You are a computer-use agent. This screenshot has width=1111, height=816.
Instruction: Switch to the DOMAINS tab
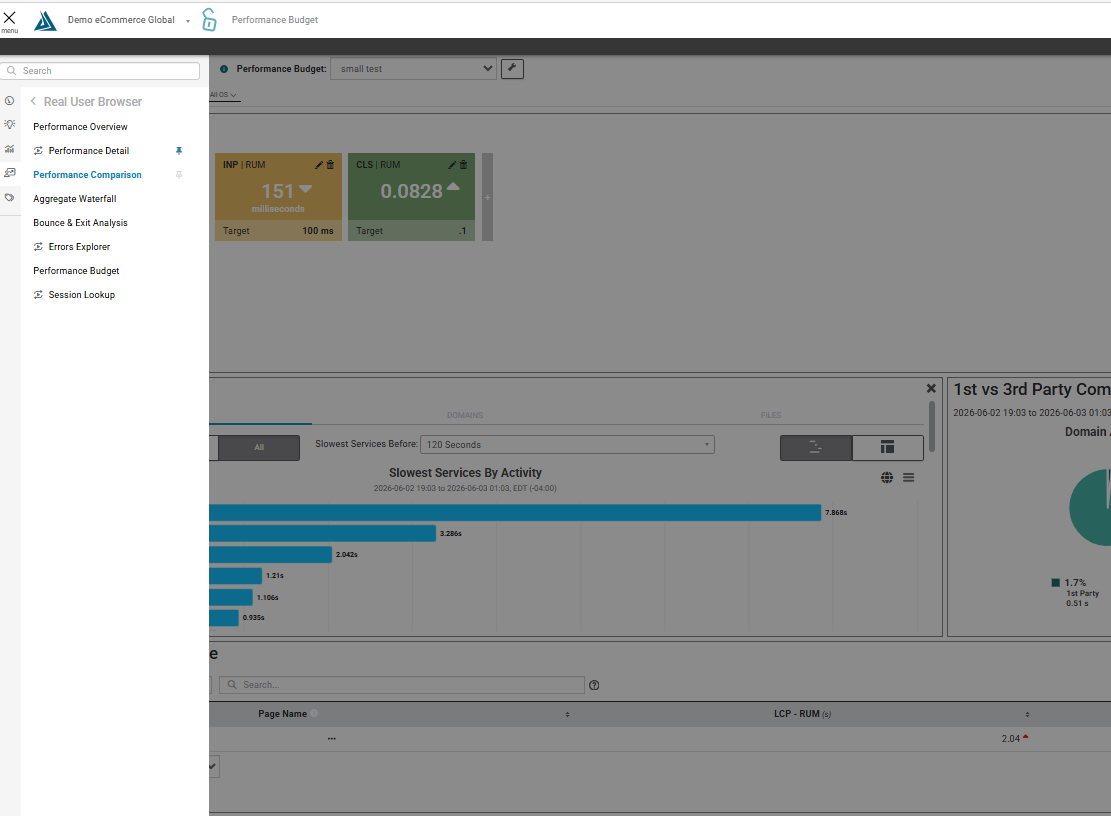coord(465,415)
